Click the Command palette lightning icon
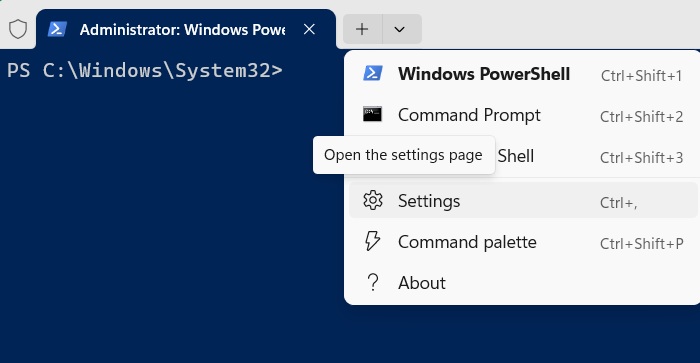The image size is (700, 363). [372, 241]
